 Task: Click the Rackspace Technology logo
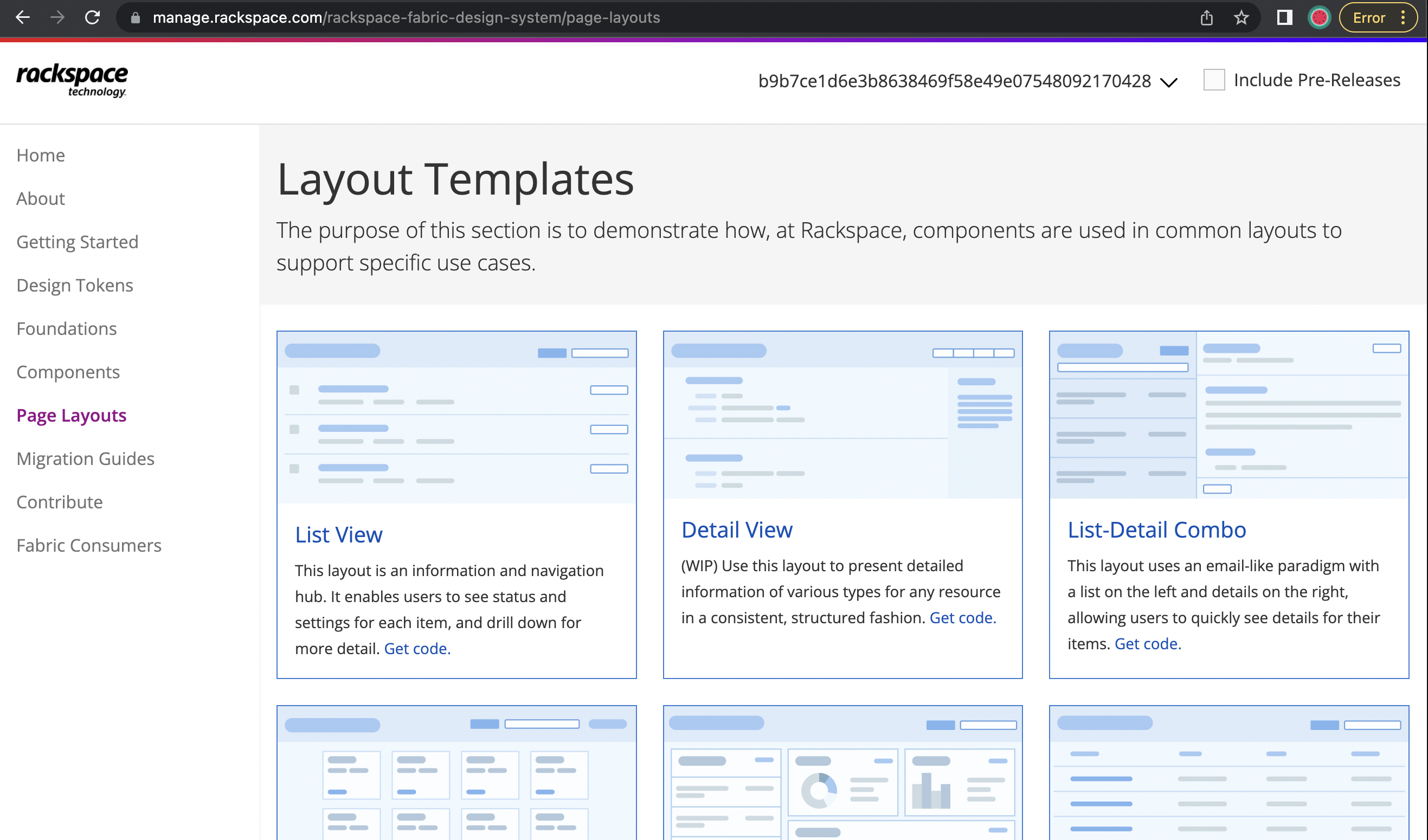click(x=72, y=80)
